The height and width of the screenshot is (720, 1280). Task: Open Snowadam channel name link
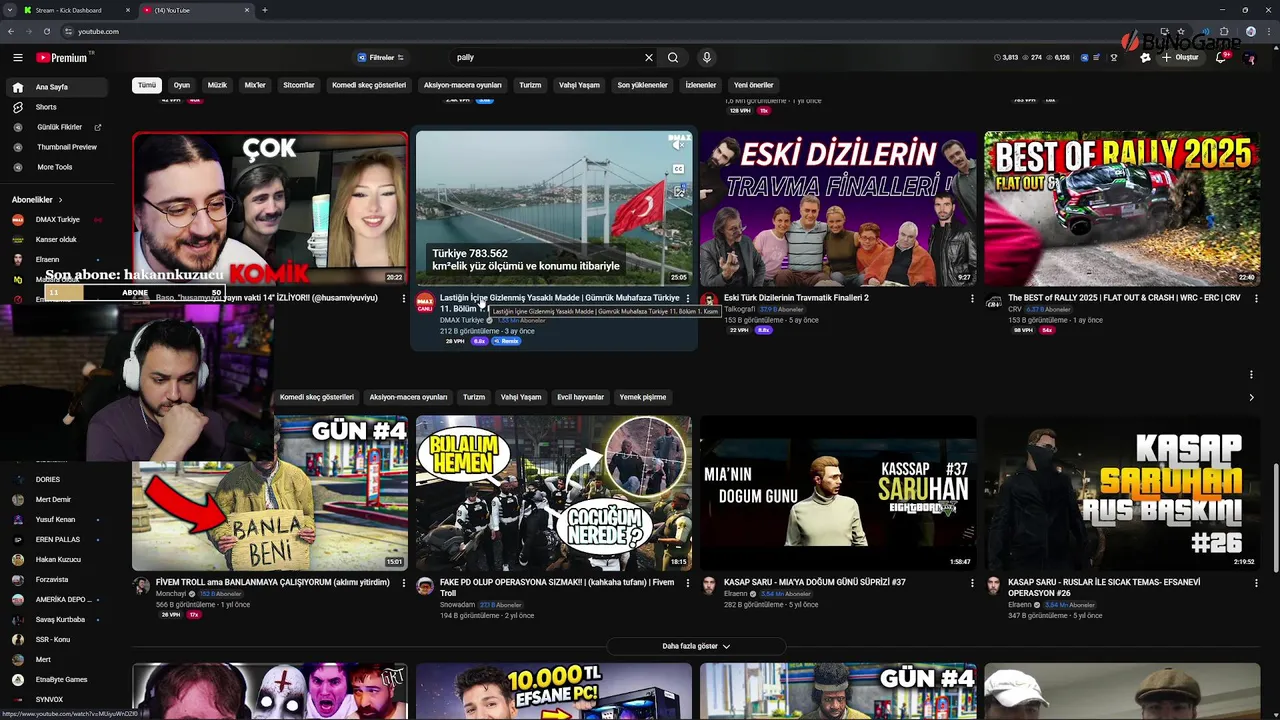[x=457, y=605]
